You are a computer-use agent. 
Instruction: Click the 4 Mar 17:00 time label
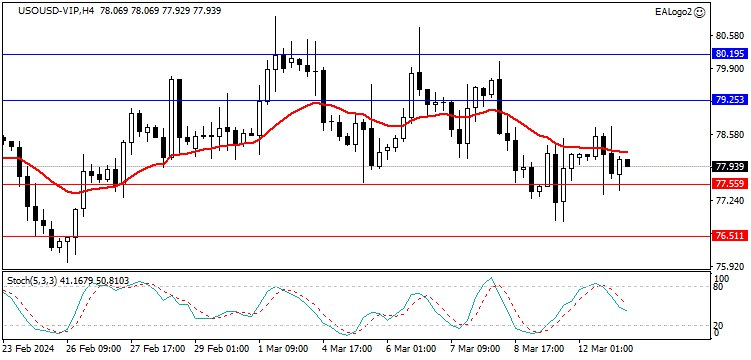pos(347,348)
